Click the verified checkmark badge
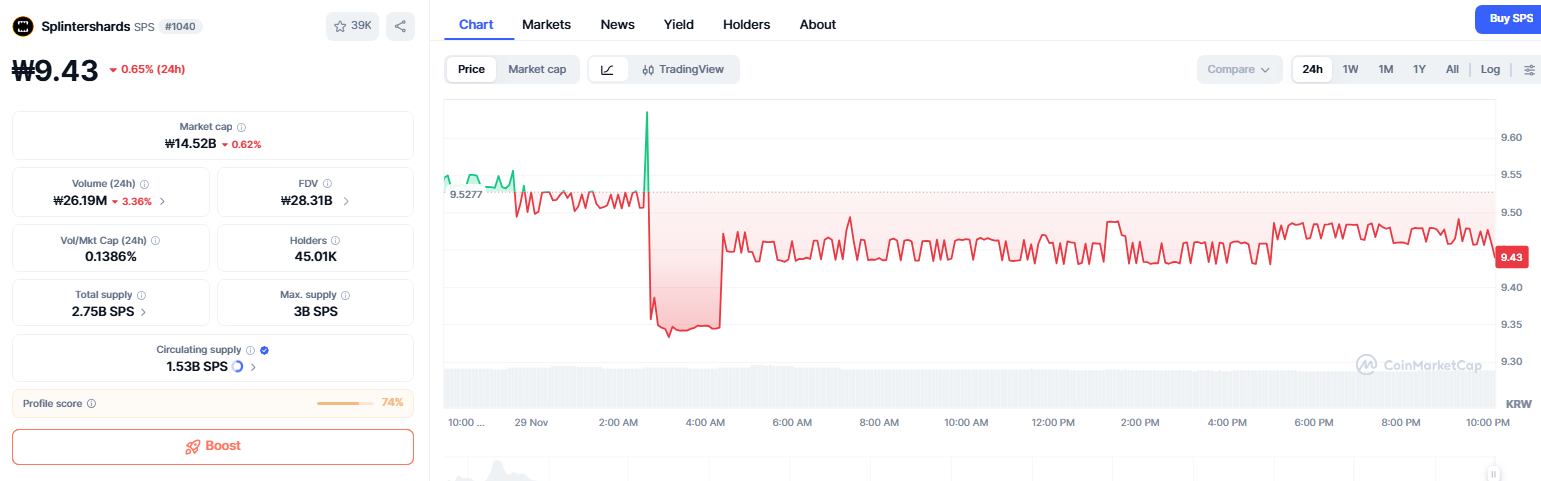The height and width of the screenshot is (481, 1541). click(264, 351)
